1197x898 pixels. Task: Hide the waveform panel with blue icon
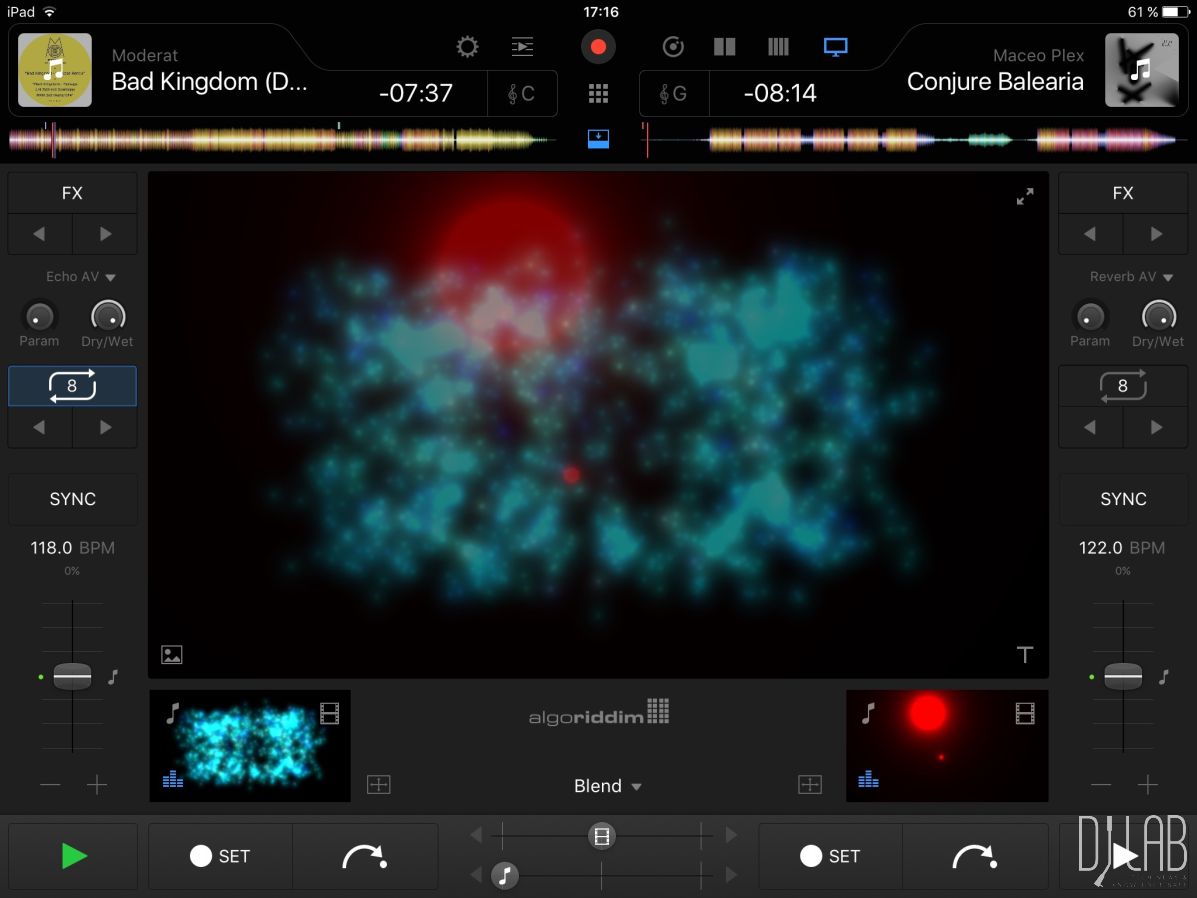pos(598,138)
